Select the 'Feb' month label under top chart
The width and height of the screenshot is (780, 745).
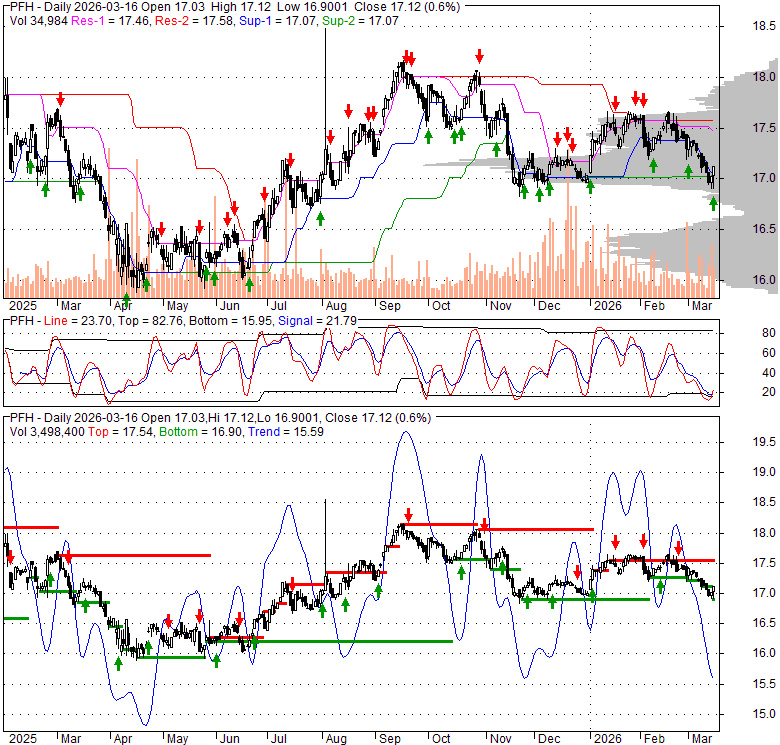pos(654,305)
